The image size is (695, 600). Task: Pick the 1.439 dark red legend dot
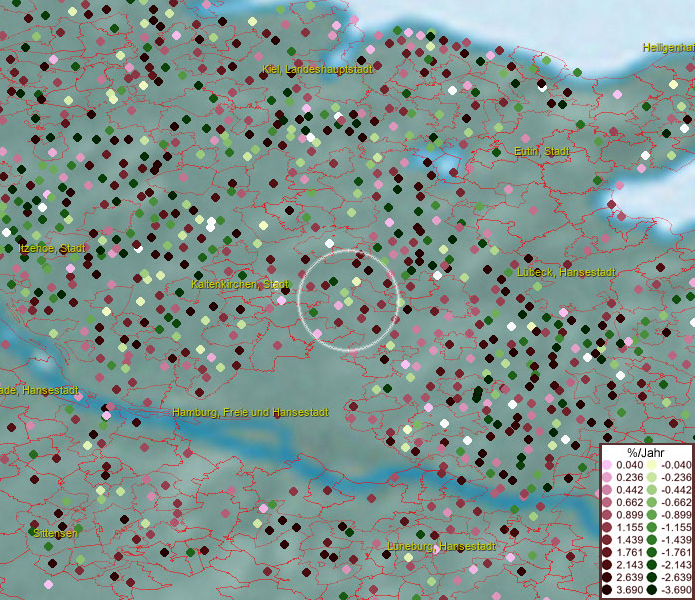[x=607, y=540]
